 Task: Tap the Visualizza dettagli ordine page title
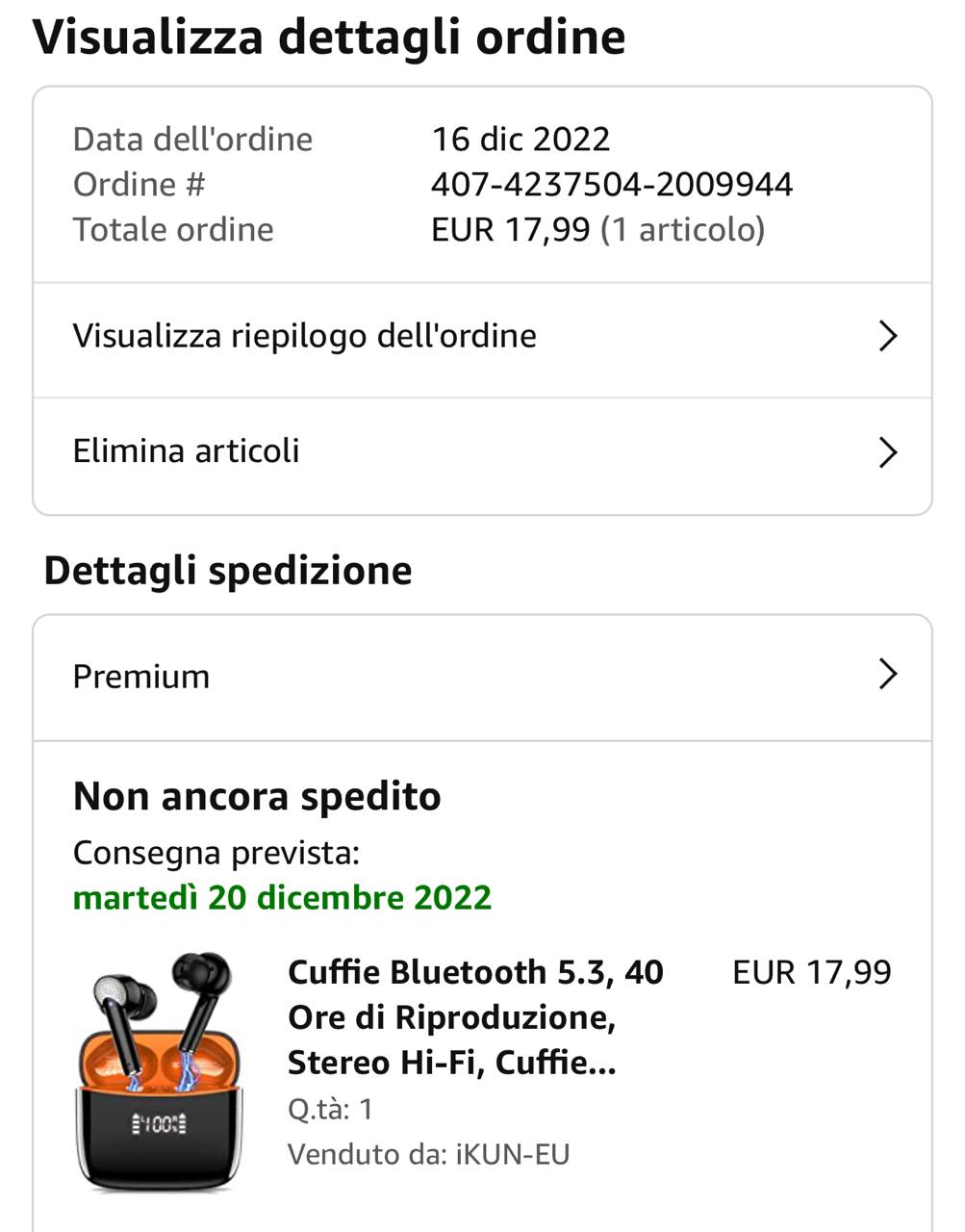point(329,38)
